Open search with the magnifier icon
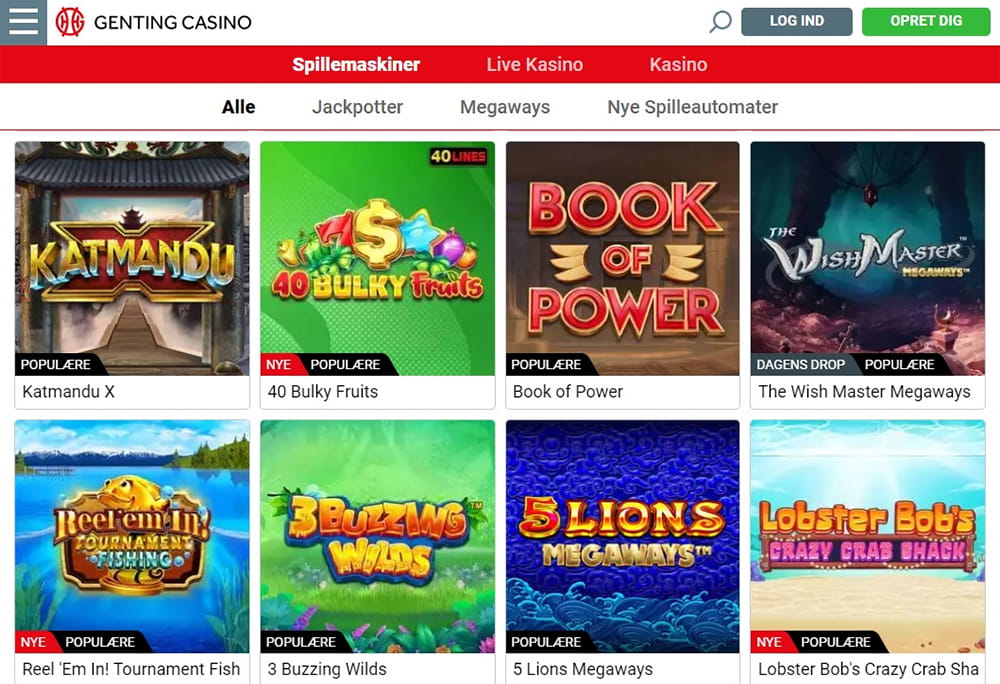The width and height of the screenshot is (1000, 684). click(x=721, y=22)
